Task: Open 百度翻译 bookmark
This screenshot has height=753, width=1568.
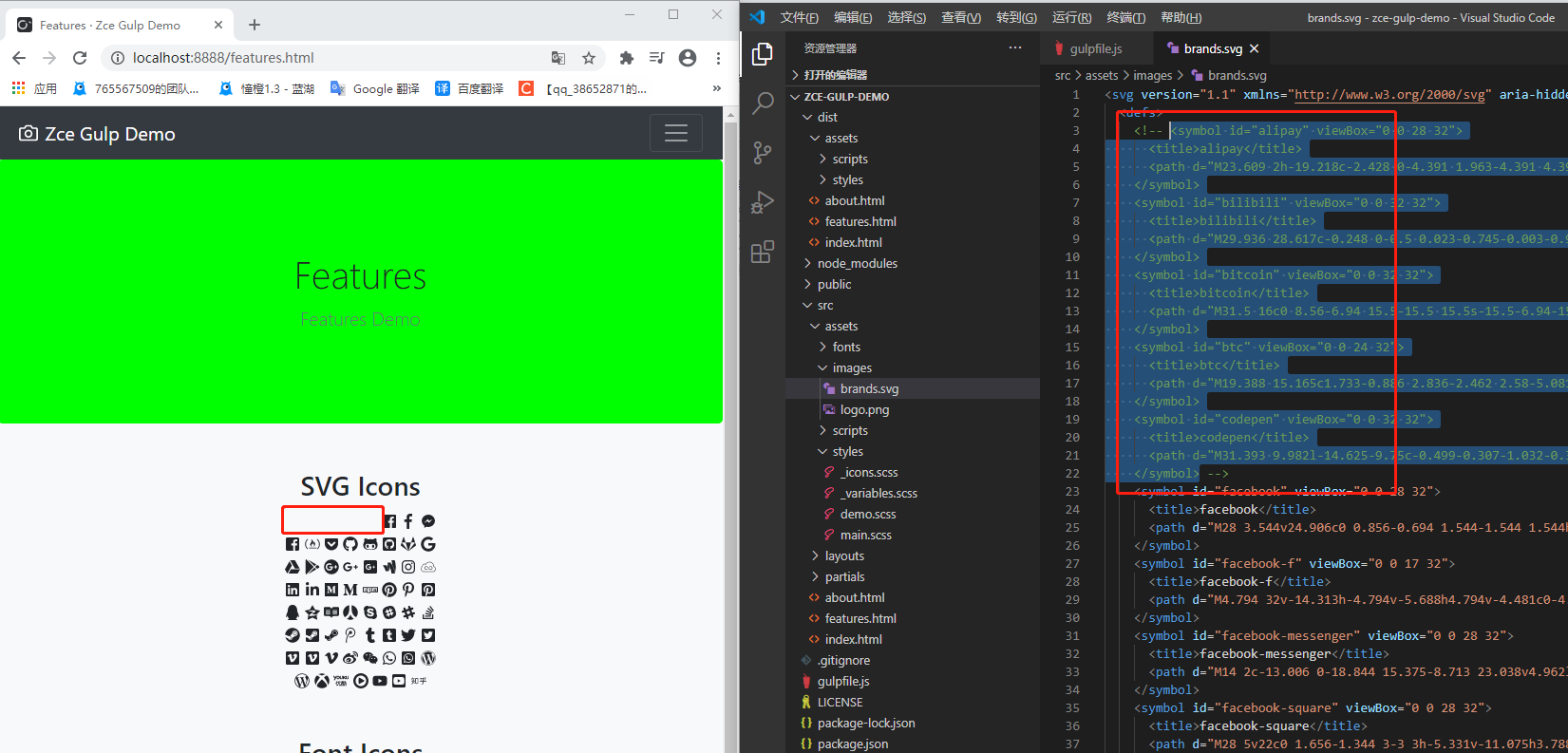Action: (469, 88)
